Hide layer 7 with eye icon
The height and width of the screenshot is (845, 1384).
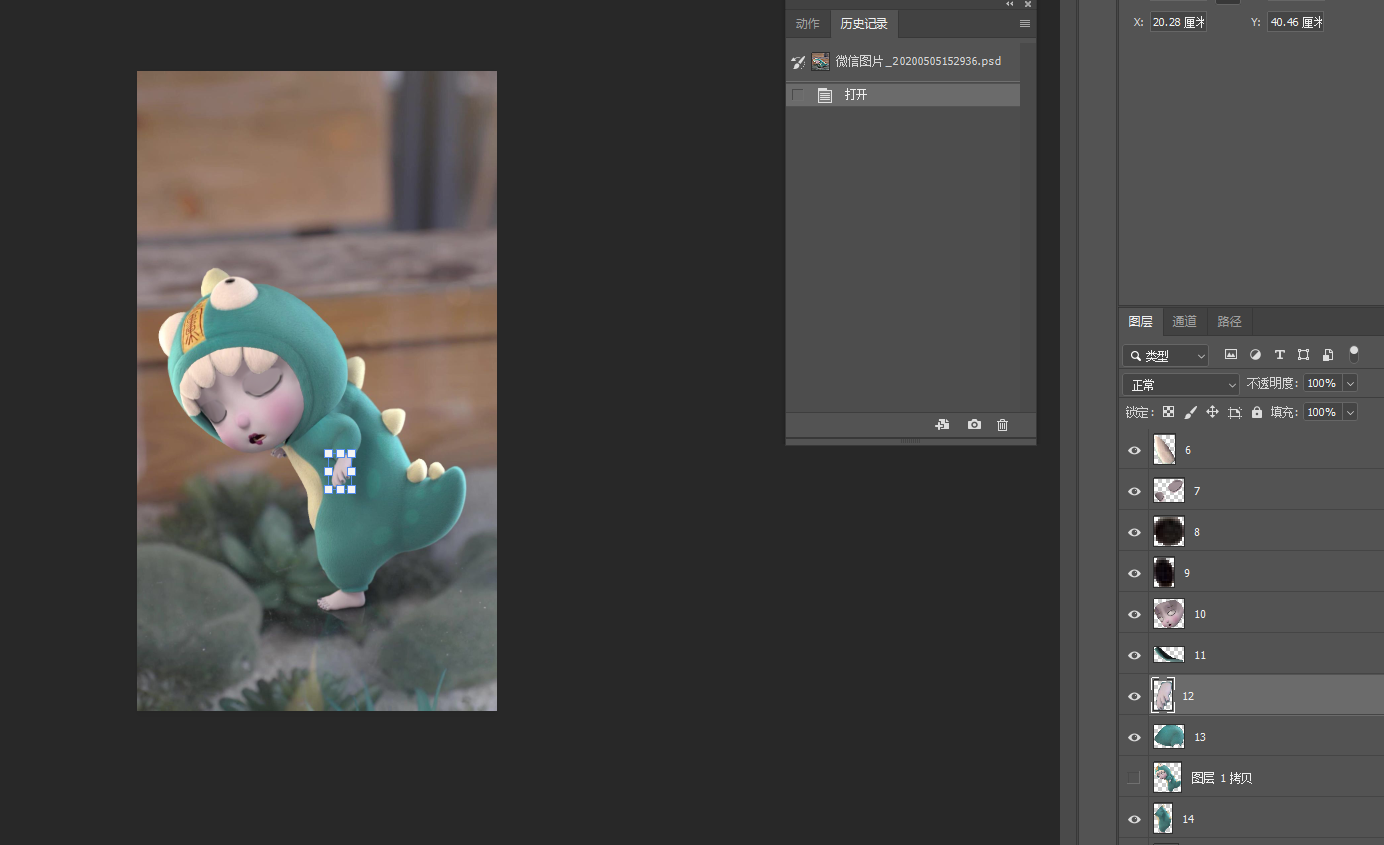pos(1134,491)
